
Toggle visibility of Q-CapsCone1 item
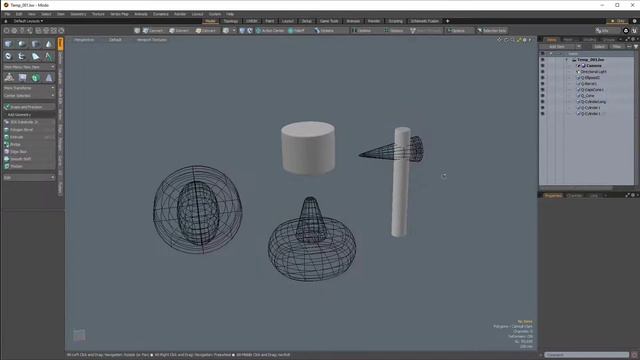542,89
